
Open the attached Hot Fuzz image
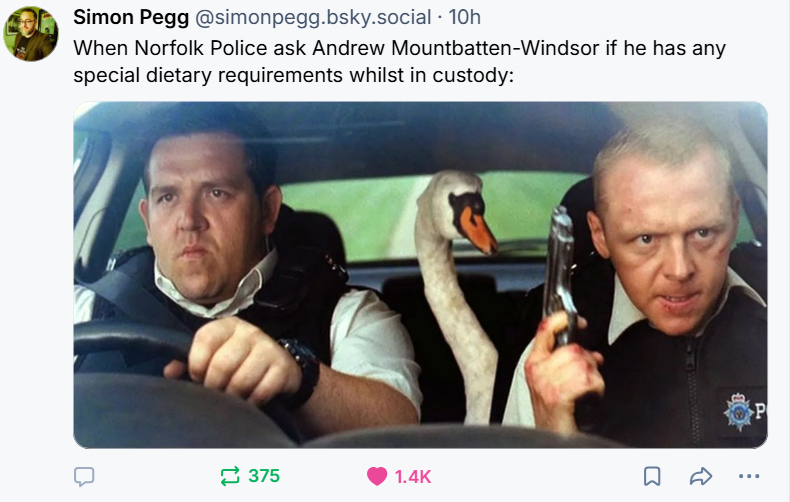[421, 275]
